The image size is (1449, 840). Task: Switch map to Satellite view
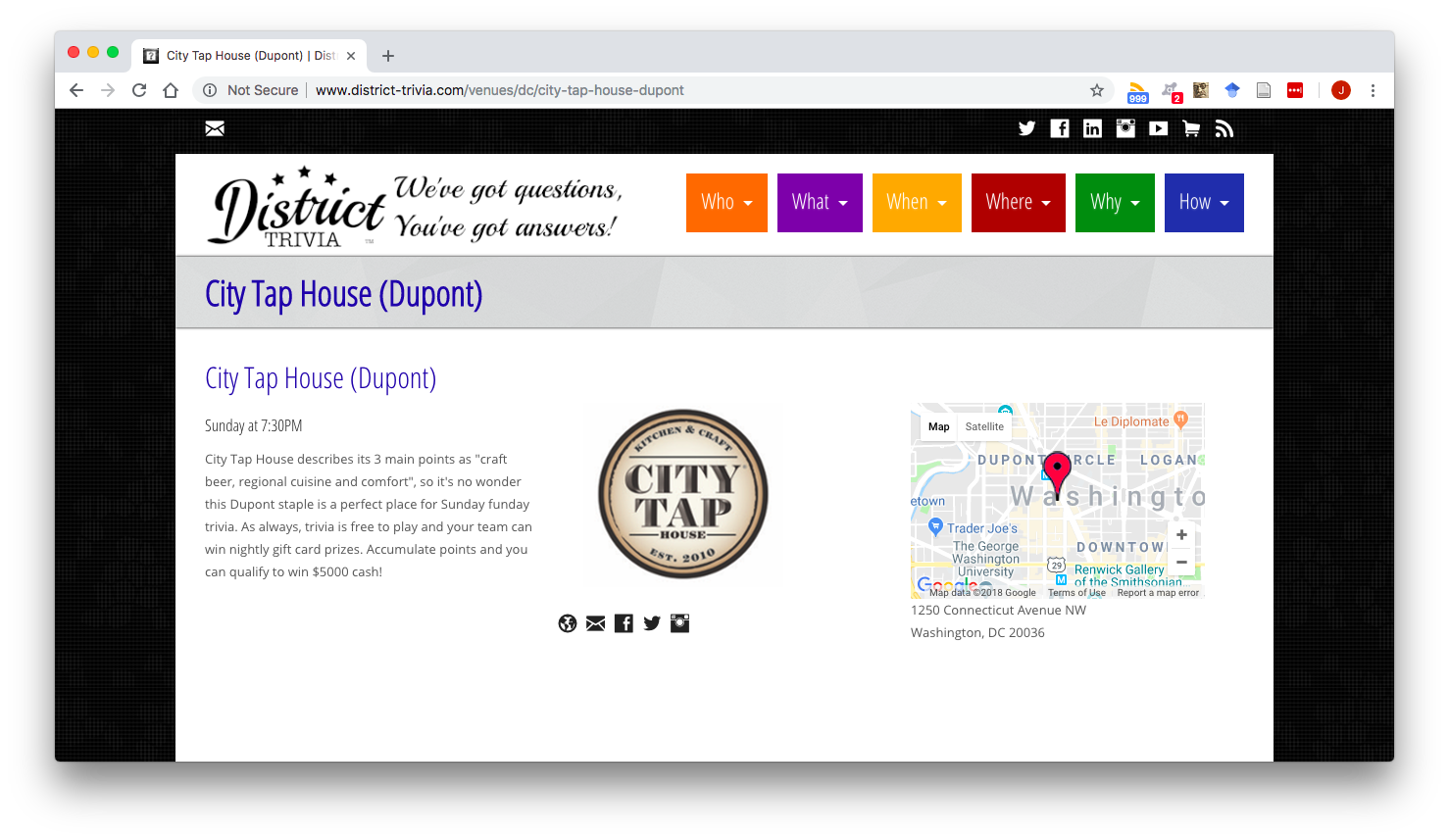[984, 426]
